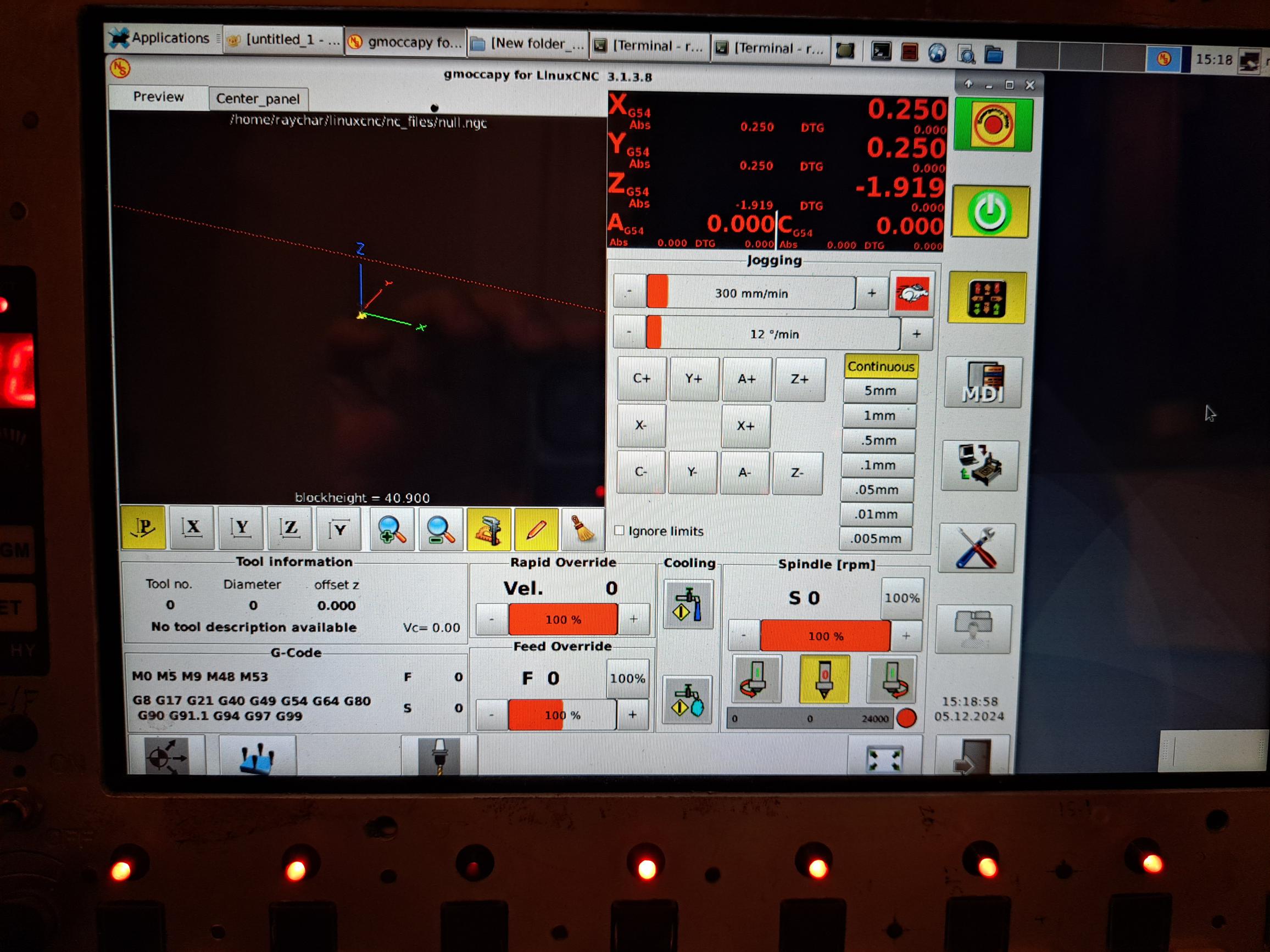Switch to Preview tab
The image size is (1270, 952).
[x=158, y=97]
